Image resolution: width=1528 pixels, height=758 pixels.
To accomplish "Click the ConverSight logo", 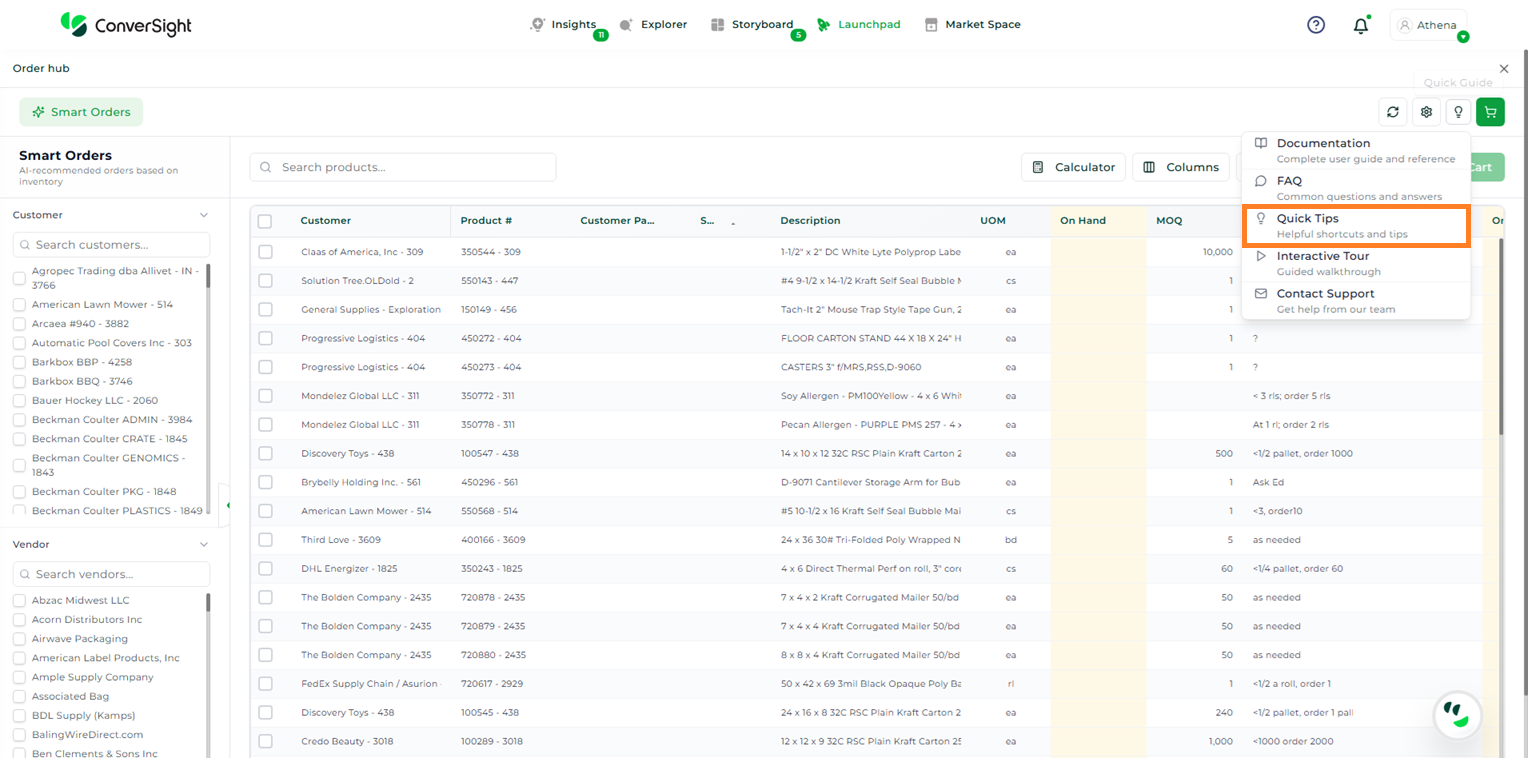I will point(125,25).
